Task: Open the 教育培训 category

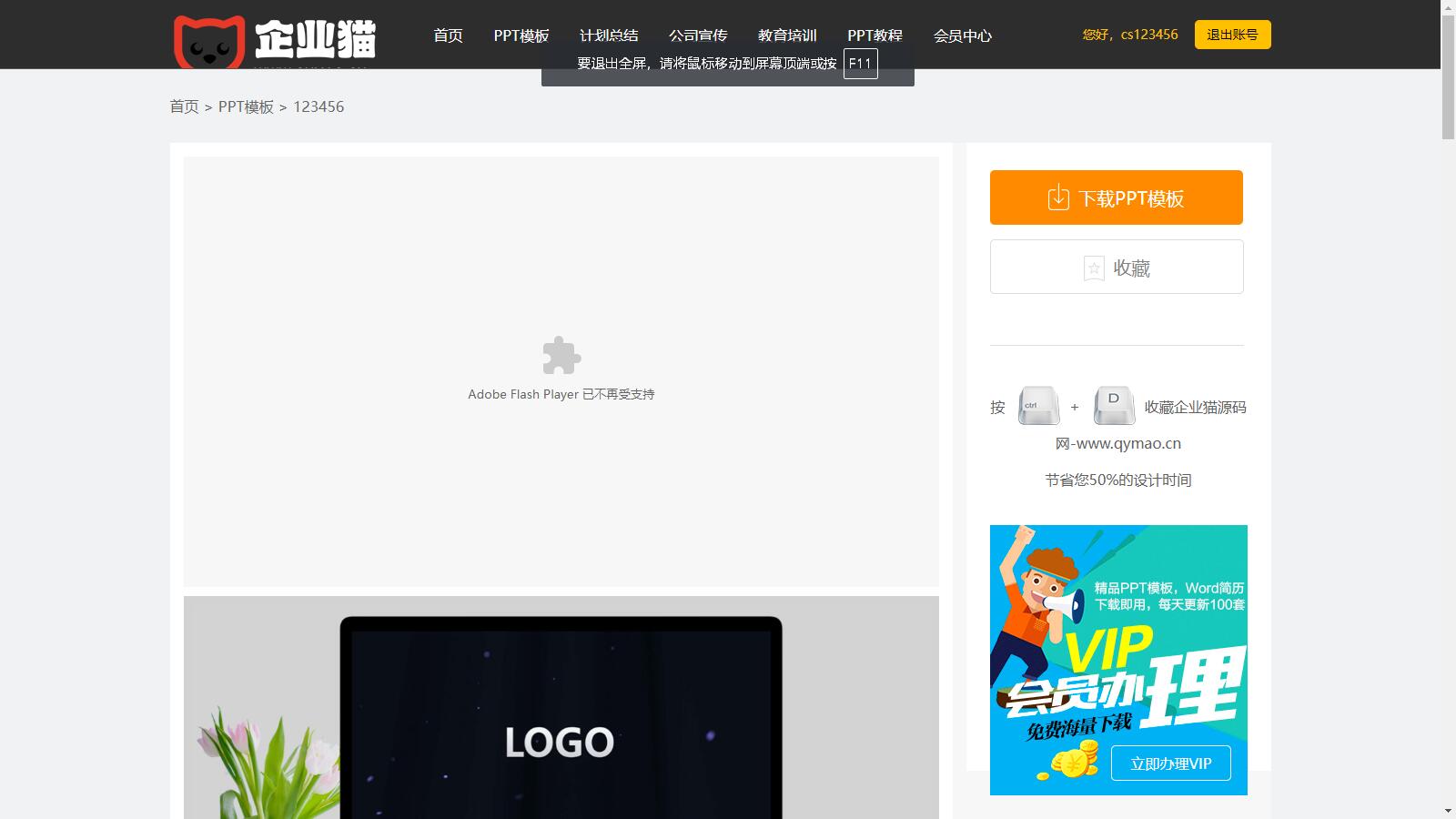Action: pyautogui.click(x=787, y=35)
